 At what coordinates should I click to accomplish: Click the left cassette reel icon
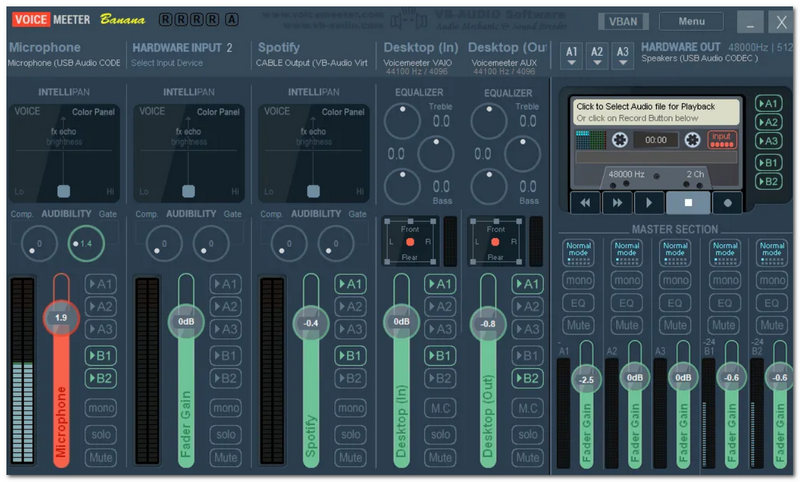coord(619,139)
